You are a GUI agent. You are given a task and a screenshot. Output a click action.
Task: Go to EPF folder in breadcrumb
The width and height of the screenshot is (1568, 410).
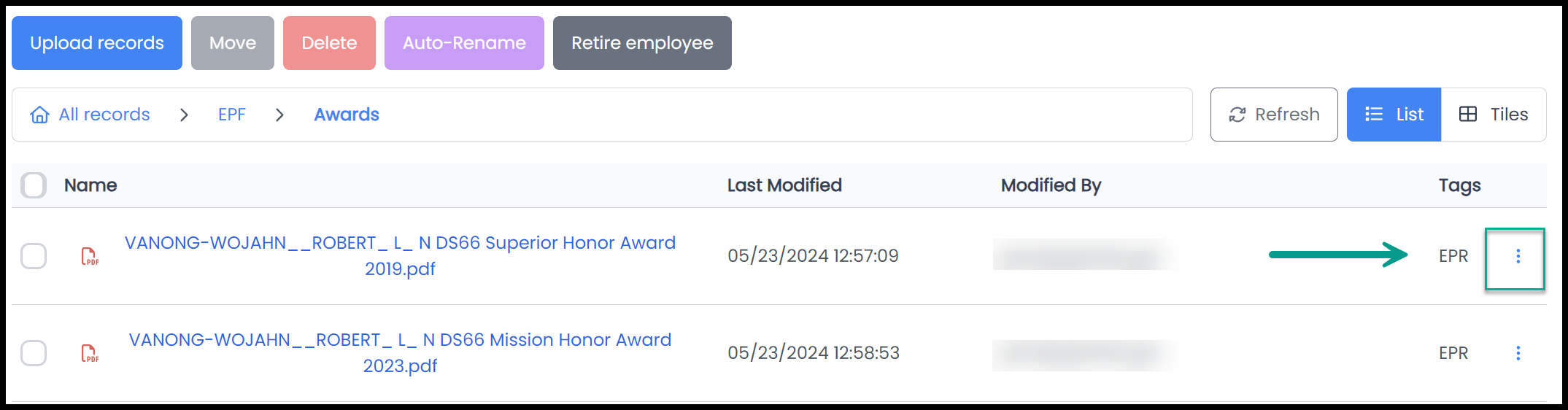[231, 115]
